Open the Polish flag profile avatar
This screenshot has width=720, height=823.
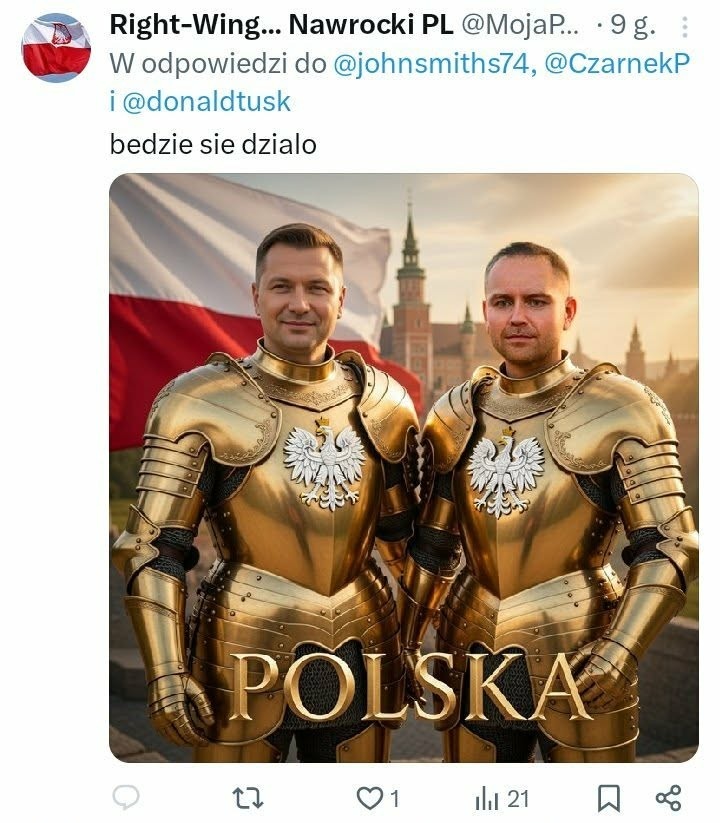[56, 48]
